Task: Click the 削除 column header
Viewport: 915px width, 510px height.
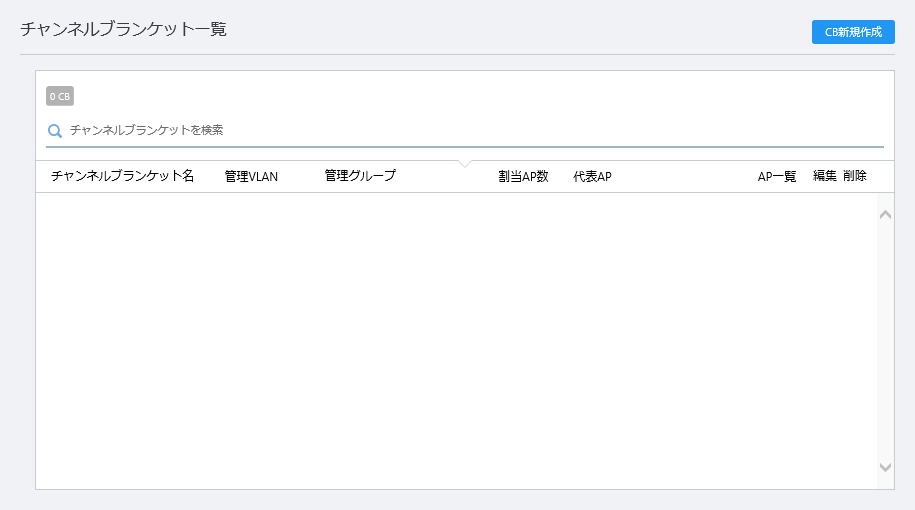Action: 855,176
